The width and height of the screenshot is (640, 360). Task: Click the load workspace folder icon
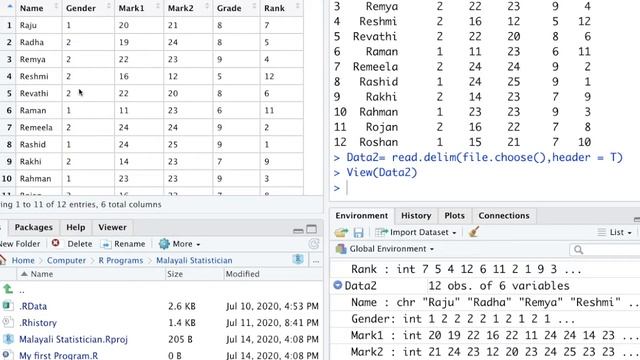click(x=341, y=233)
